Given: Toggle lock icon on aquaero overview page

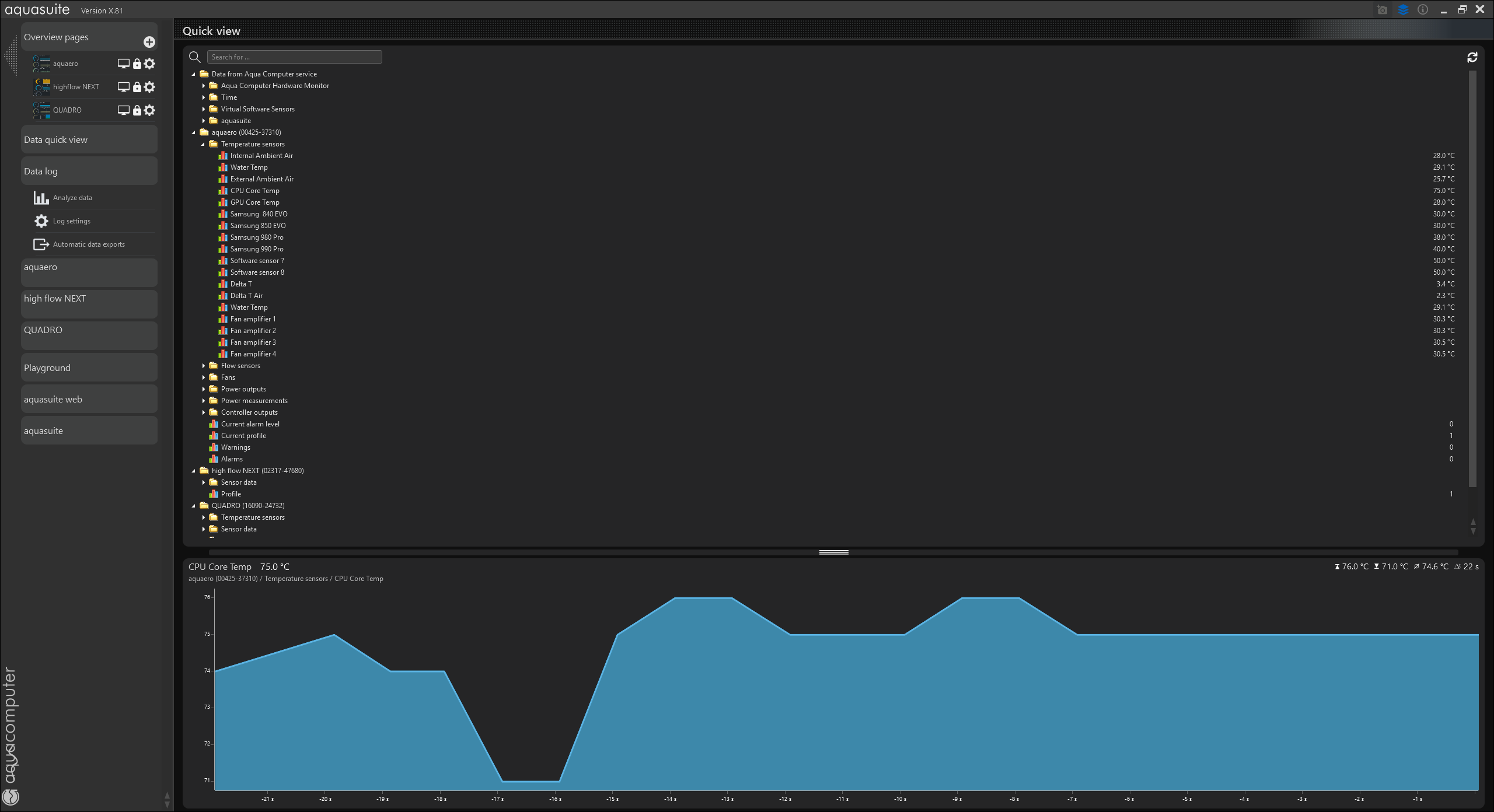Looking at the screenshot, I should [137, 64].
